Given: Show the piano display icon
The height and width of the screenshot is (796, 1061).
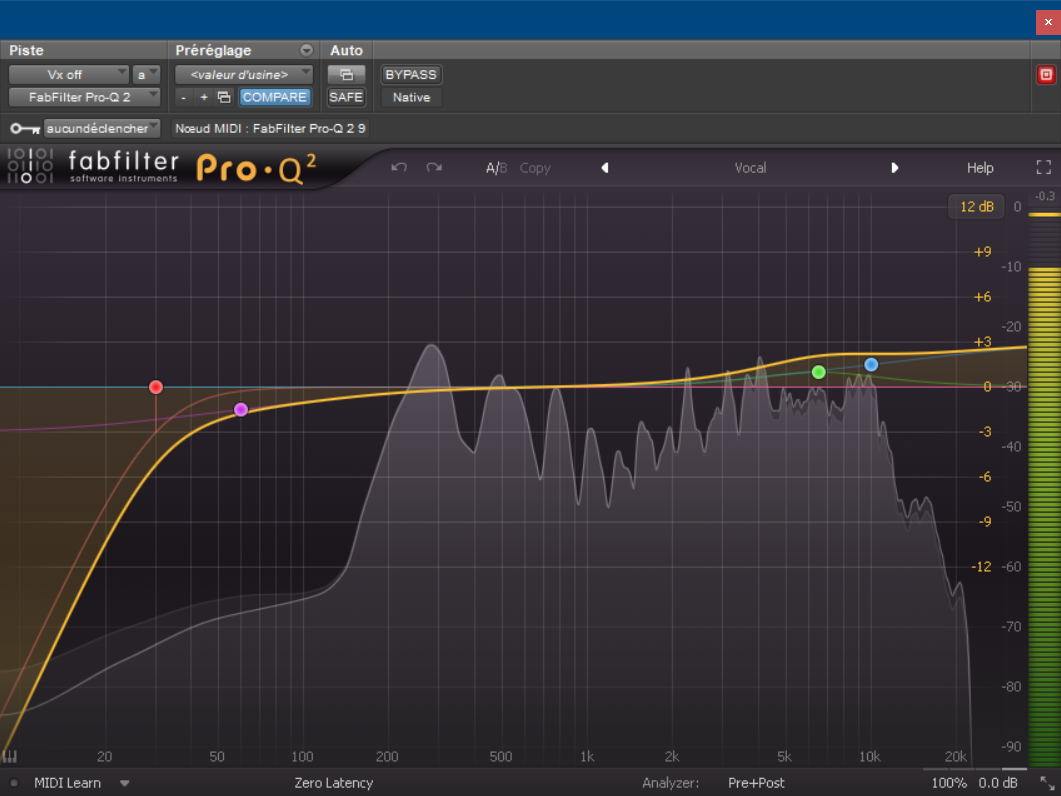Looking at the screenshot, I should (x=9, y=756).
